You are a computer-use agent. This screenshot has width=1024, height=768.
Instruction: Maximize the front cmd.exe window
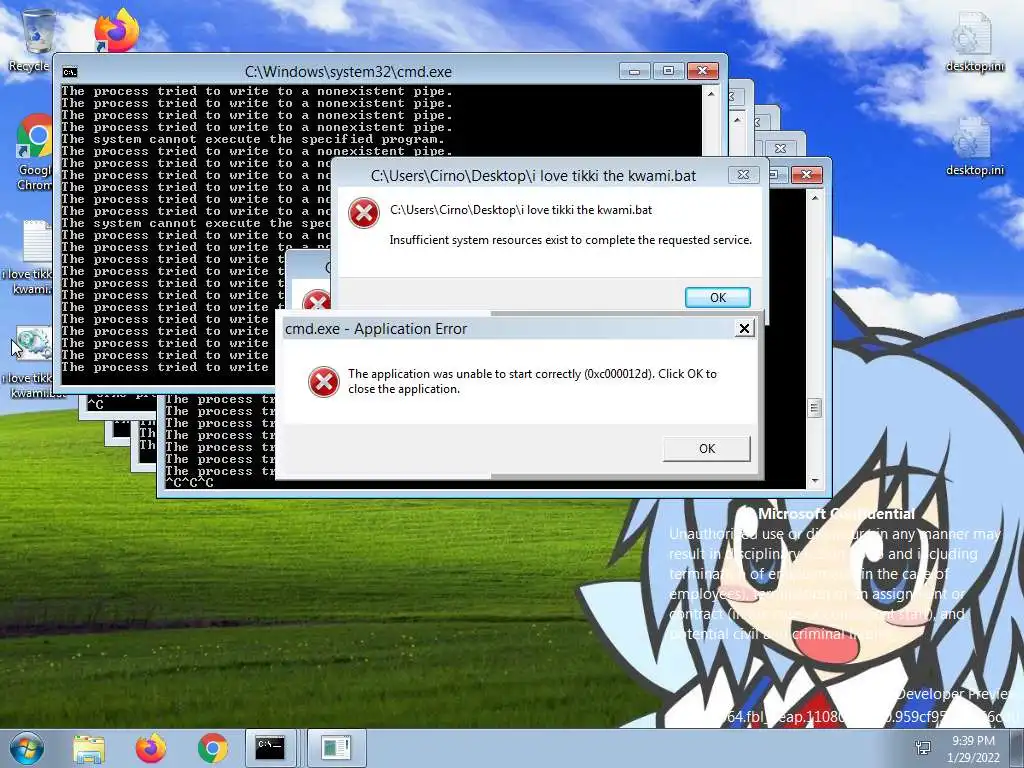667,71
